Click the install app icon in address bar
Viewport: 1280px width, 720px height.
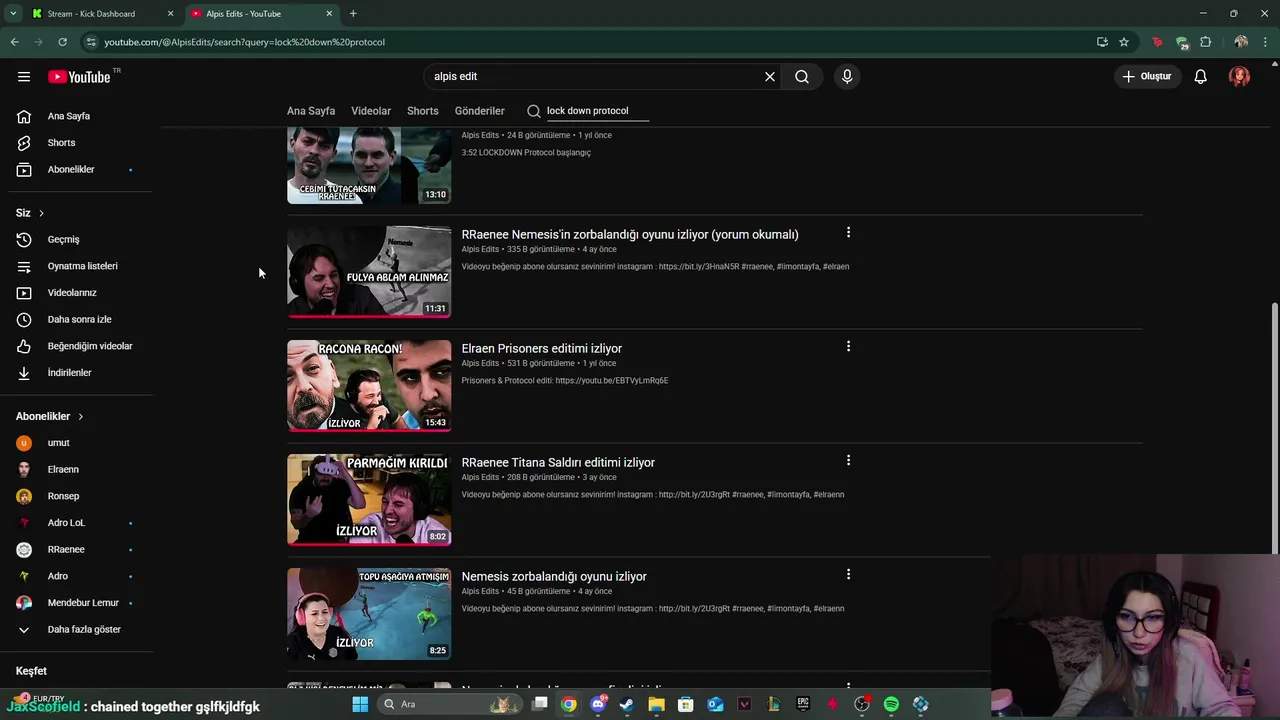1102,42
